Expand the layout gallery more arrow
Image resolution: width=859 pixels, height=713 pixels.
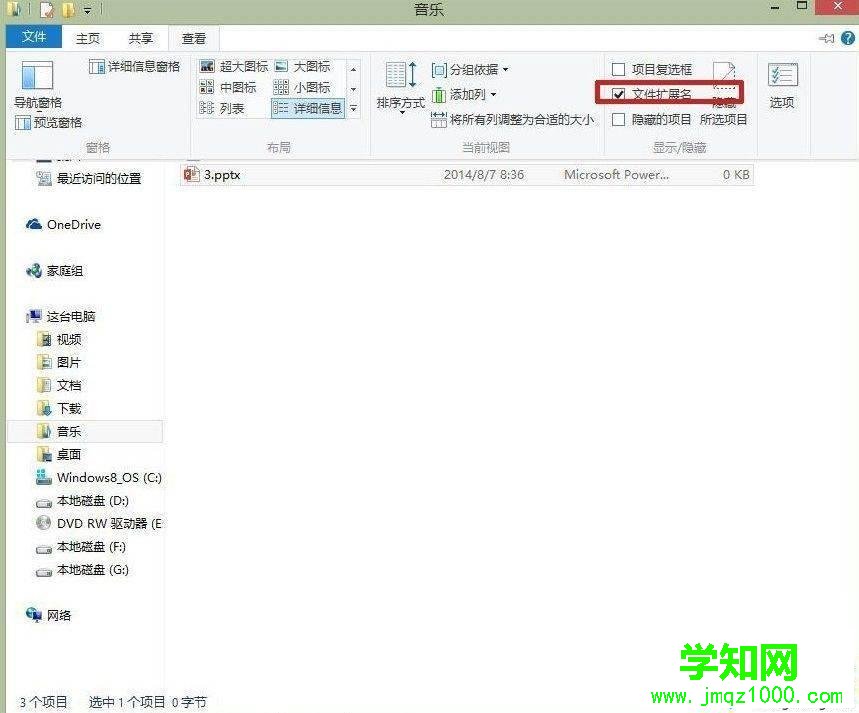point(353,109)
